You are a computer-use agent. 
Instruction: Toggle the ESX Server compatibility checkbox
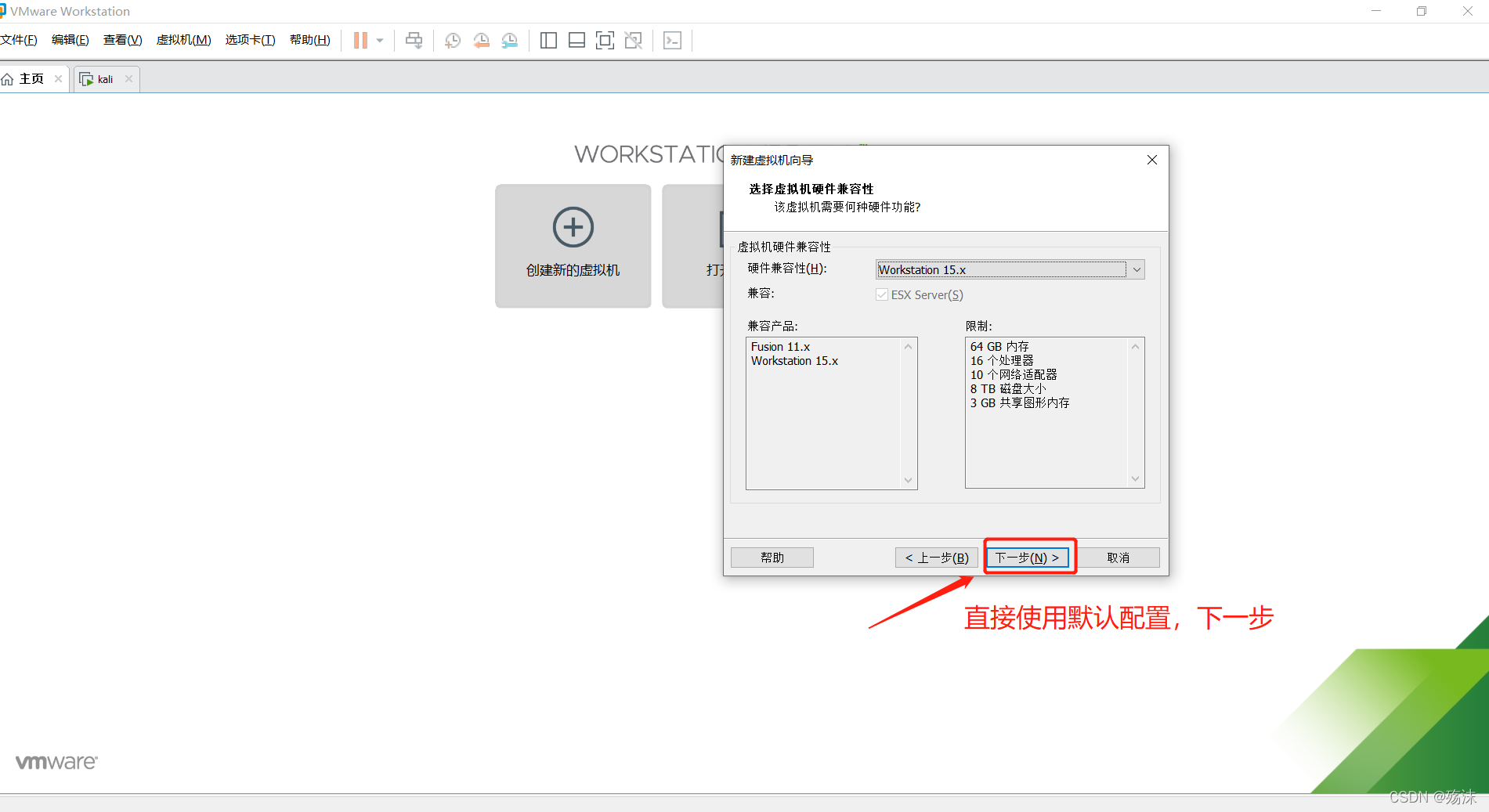click(882, 295)
